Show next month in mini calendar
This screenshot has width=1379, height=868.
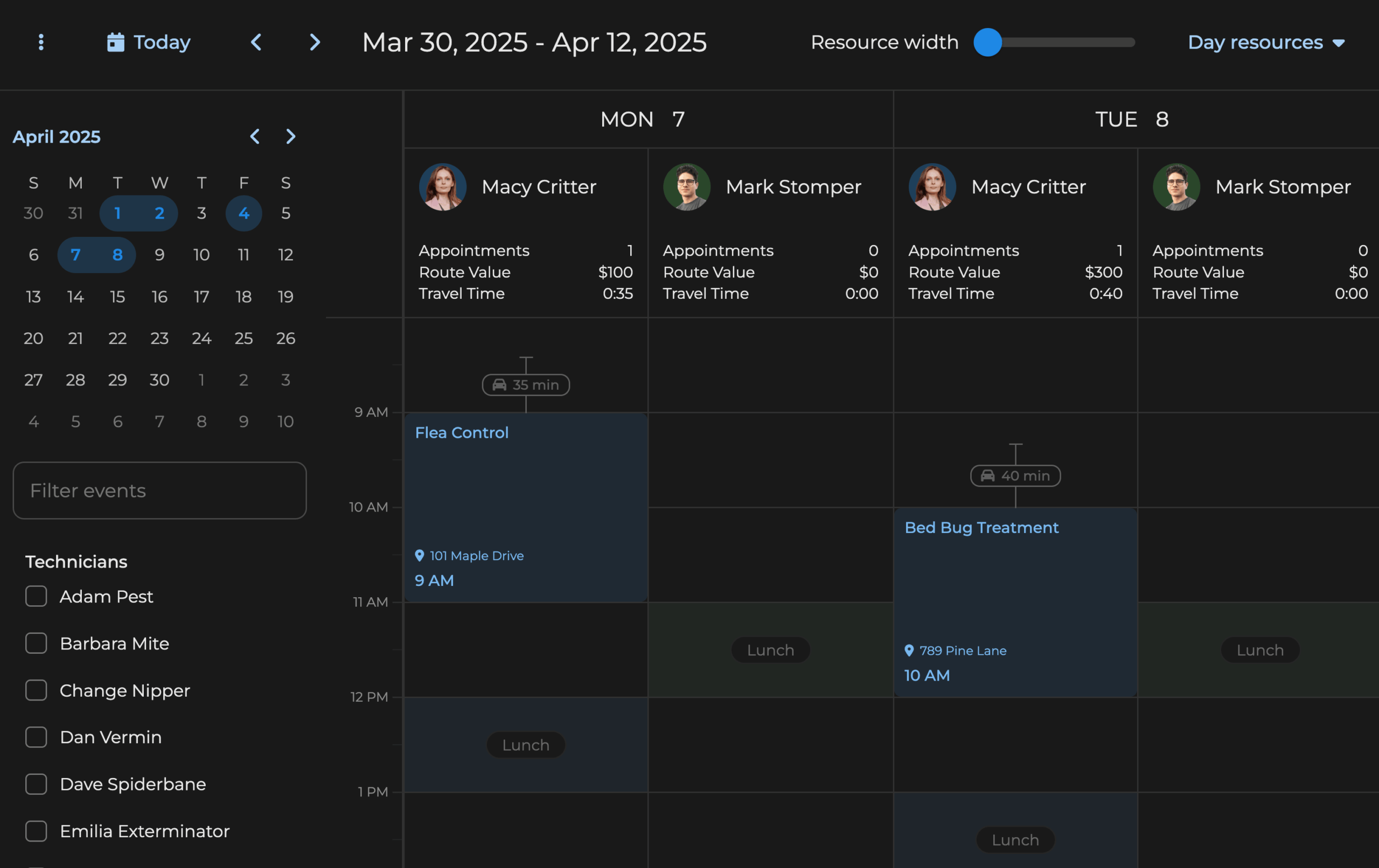290,136
